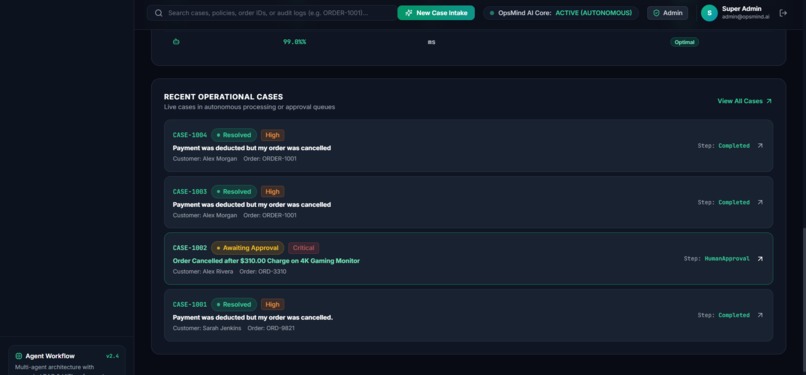This screenshot has height=375, width=806.
Task: Open the Admin role badge
Action: point(667,13)
